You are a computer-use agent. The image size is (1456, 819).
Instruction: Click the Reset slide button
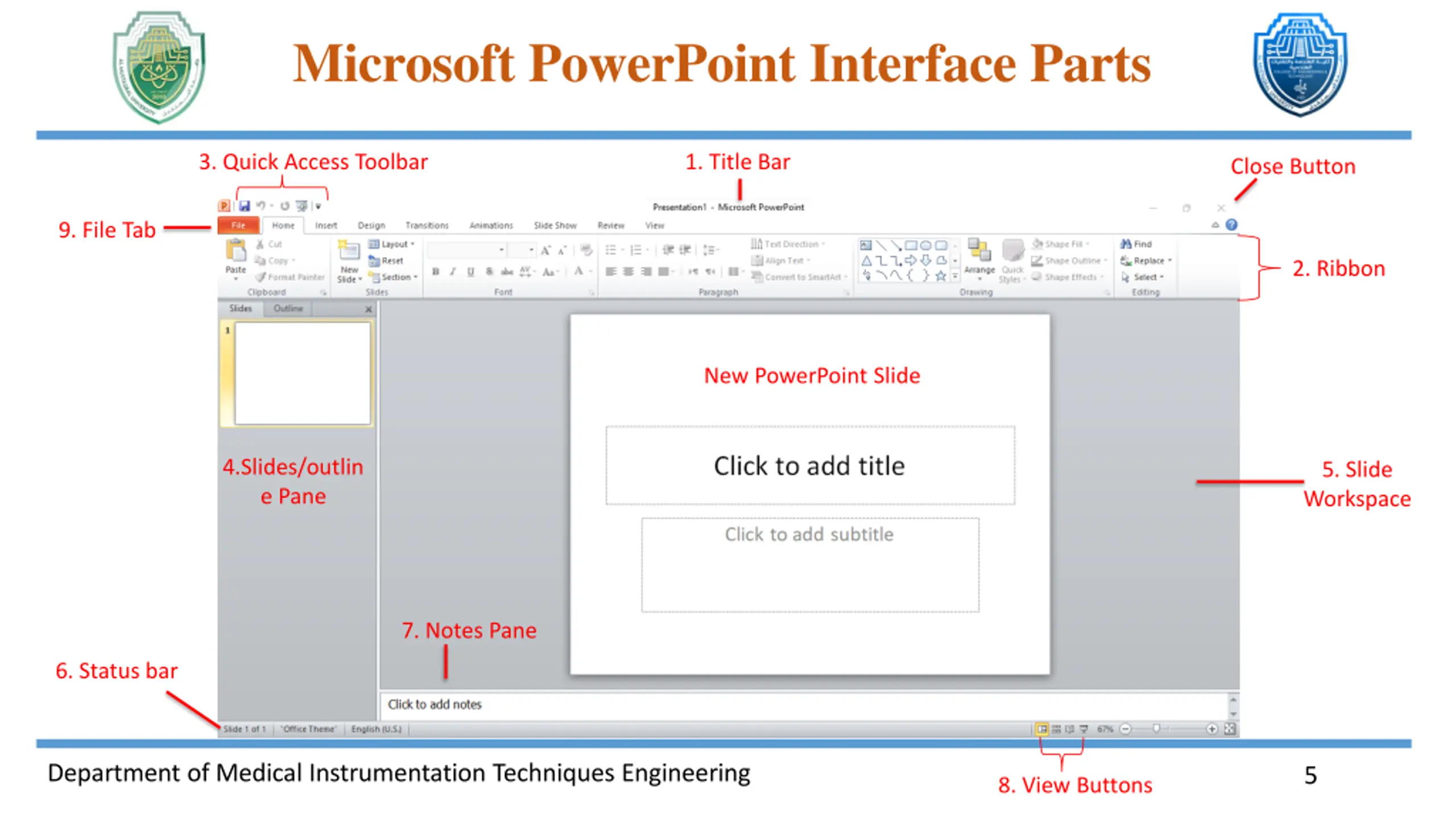point(386,260)
